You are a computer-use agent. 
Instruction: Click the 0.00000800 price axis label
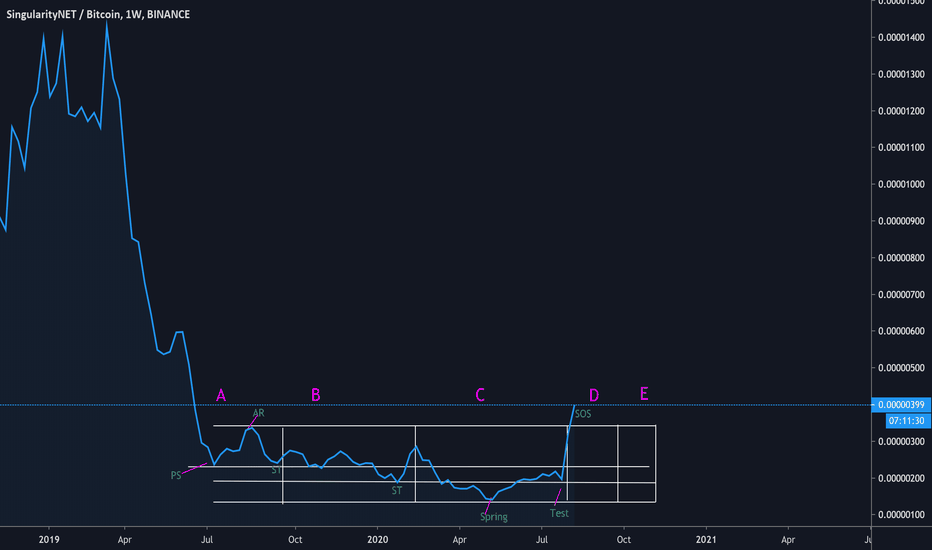click(901, 258)
